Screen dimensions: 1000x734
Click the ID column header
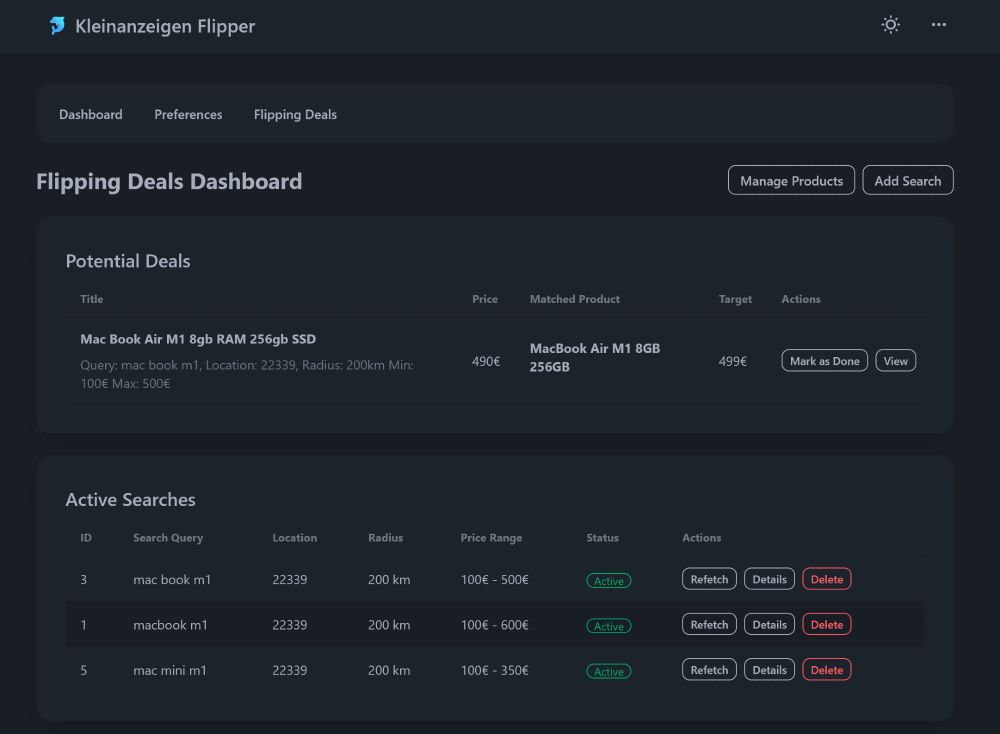point(85,538)
